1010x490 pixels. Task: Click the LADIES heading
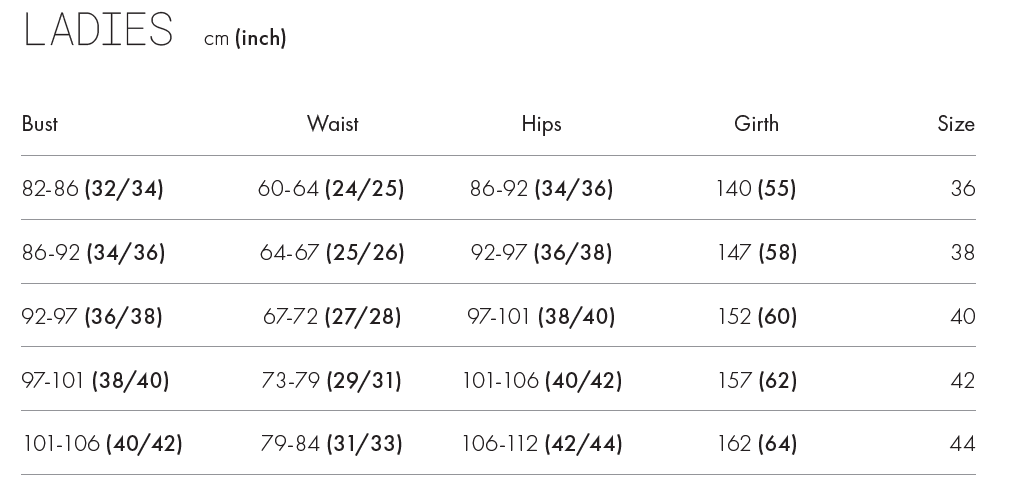pyautogui.click(x=98, y=30)
